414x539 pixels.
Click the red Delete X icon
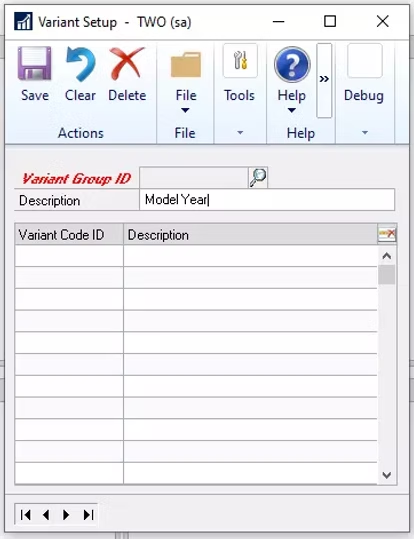tap(127, 63)
